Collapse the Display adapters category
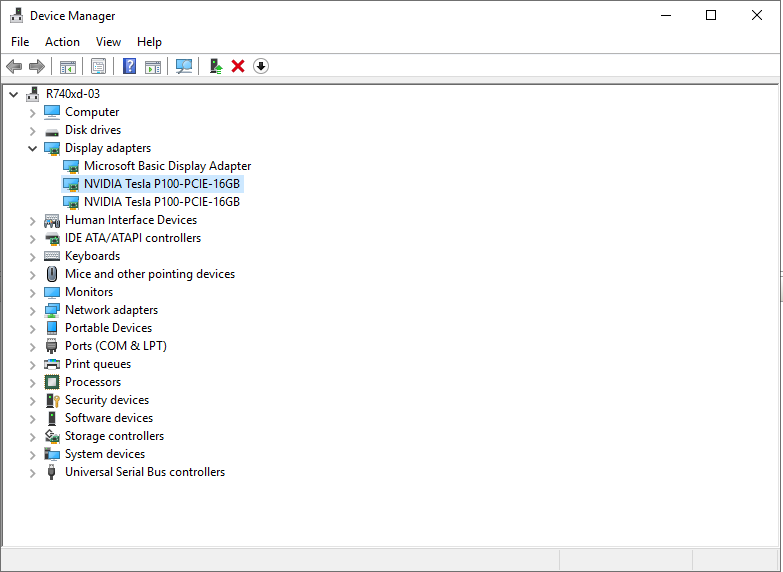 pos(33,148)
